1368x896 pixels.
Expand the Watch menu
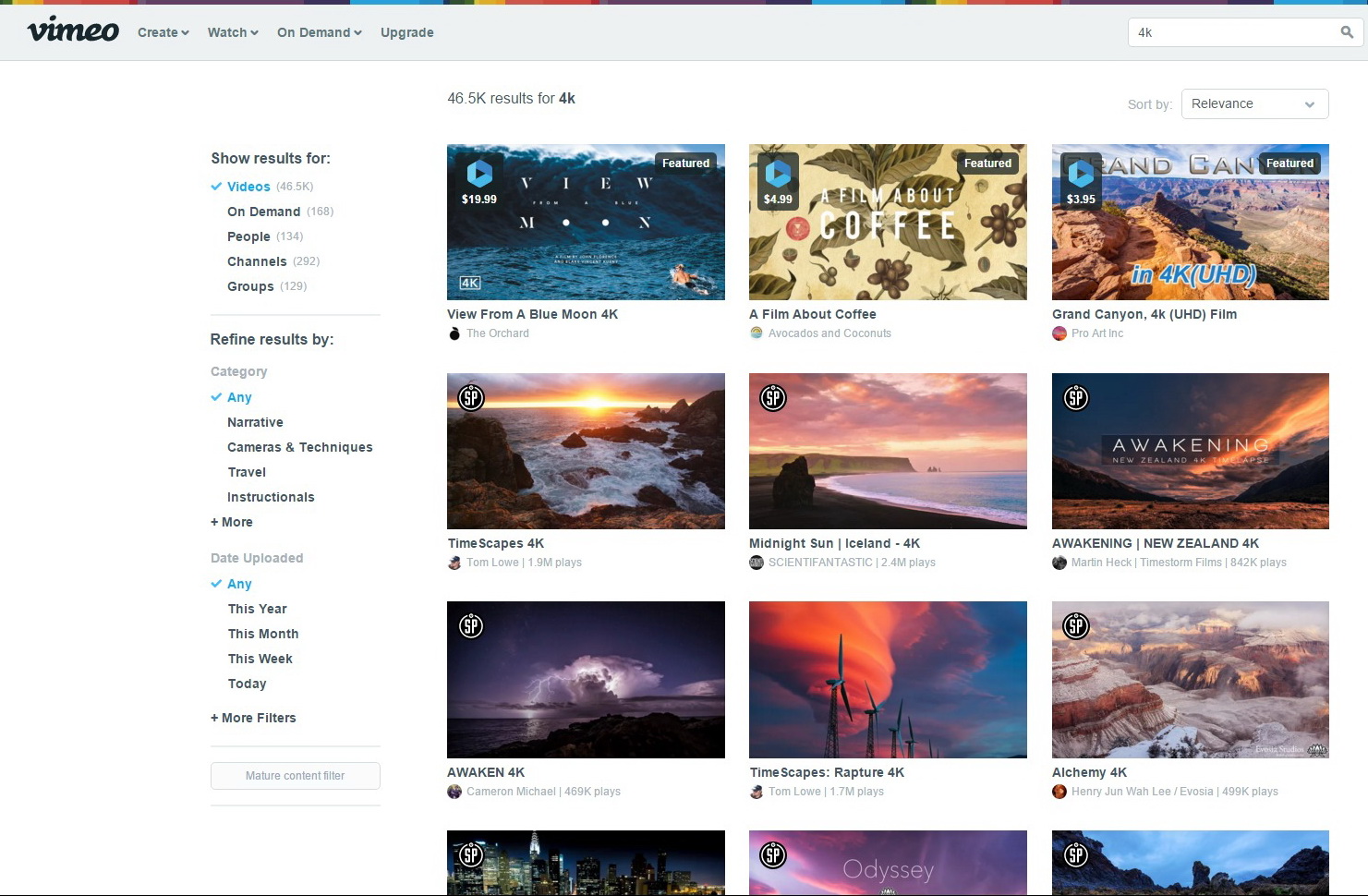pyautogui.click(x=233, y=32)
